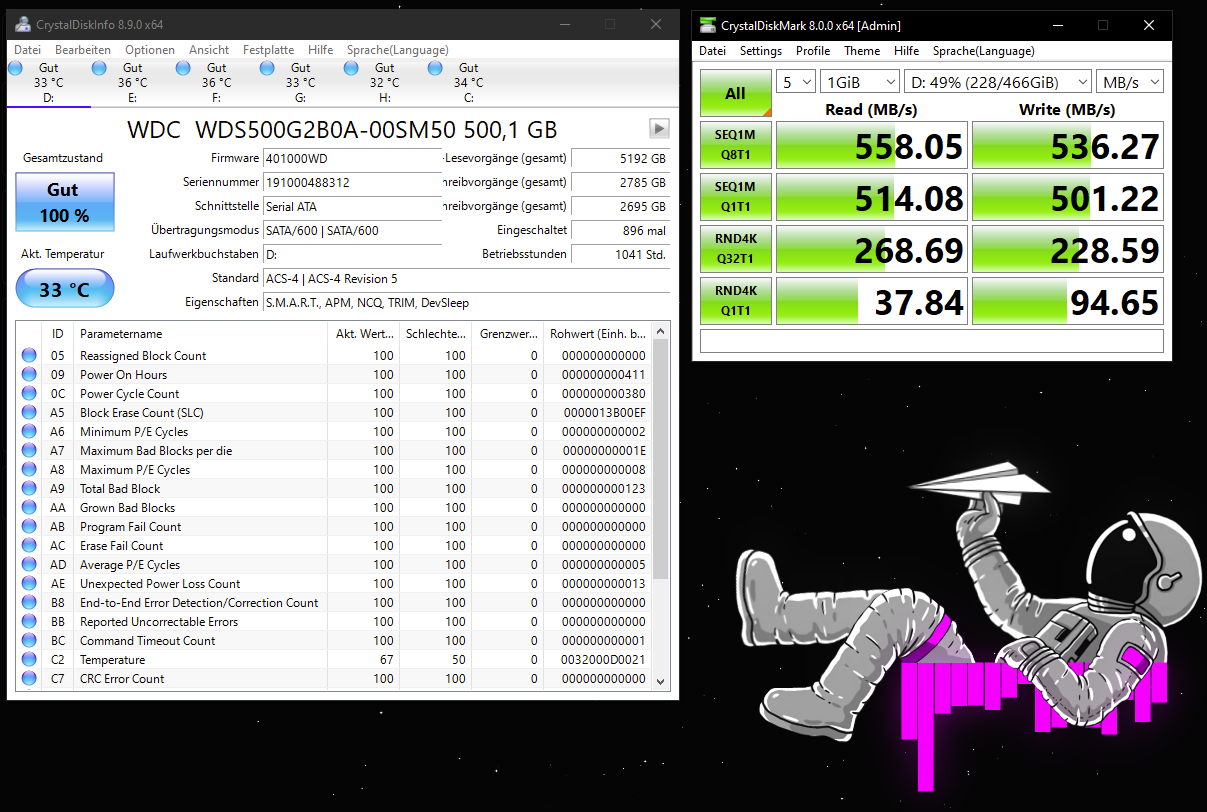This screenshot has width=1207, height=812.
Task: Click the next disk arrow button
Action: pos(659,128)
